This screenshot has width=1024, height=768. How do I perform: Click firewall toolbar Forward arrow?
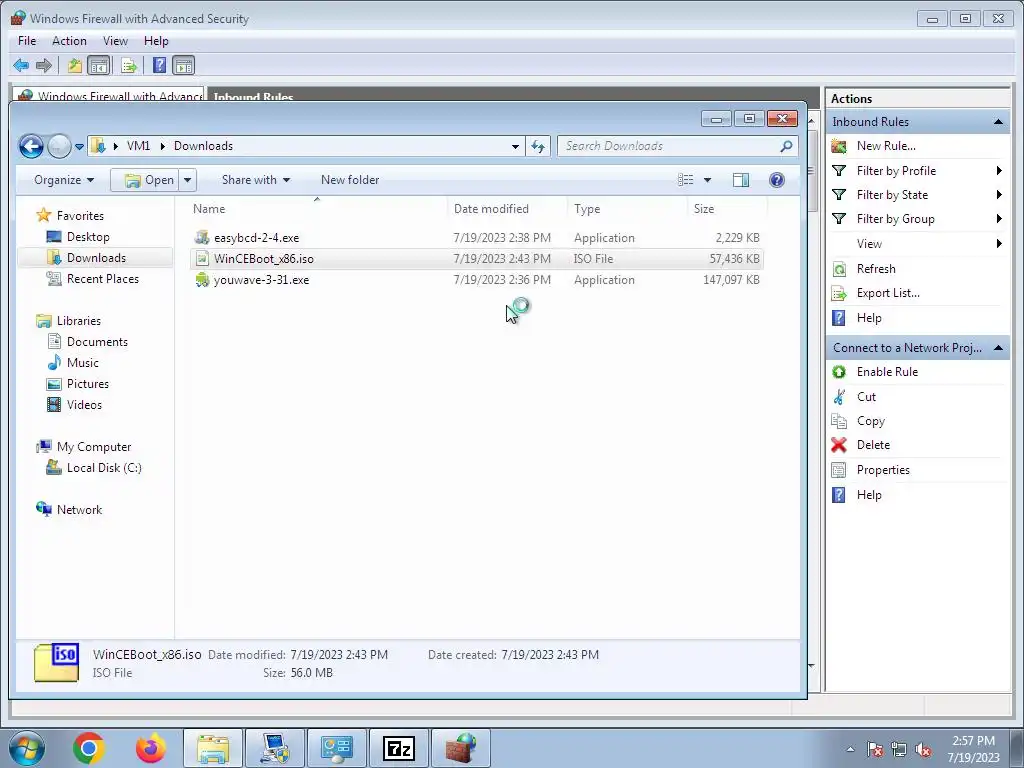coord(44,65)
